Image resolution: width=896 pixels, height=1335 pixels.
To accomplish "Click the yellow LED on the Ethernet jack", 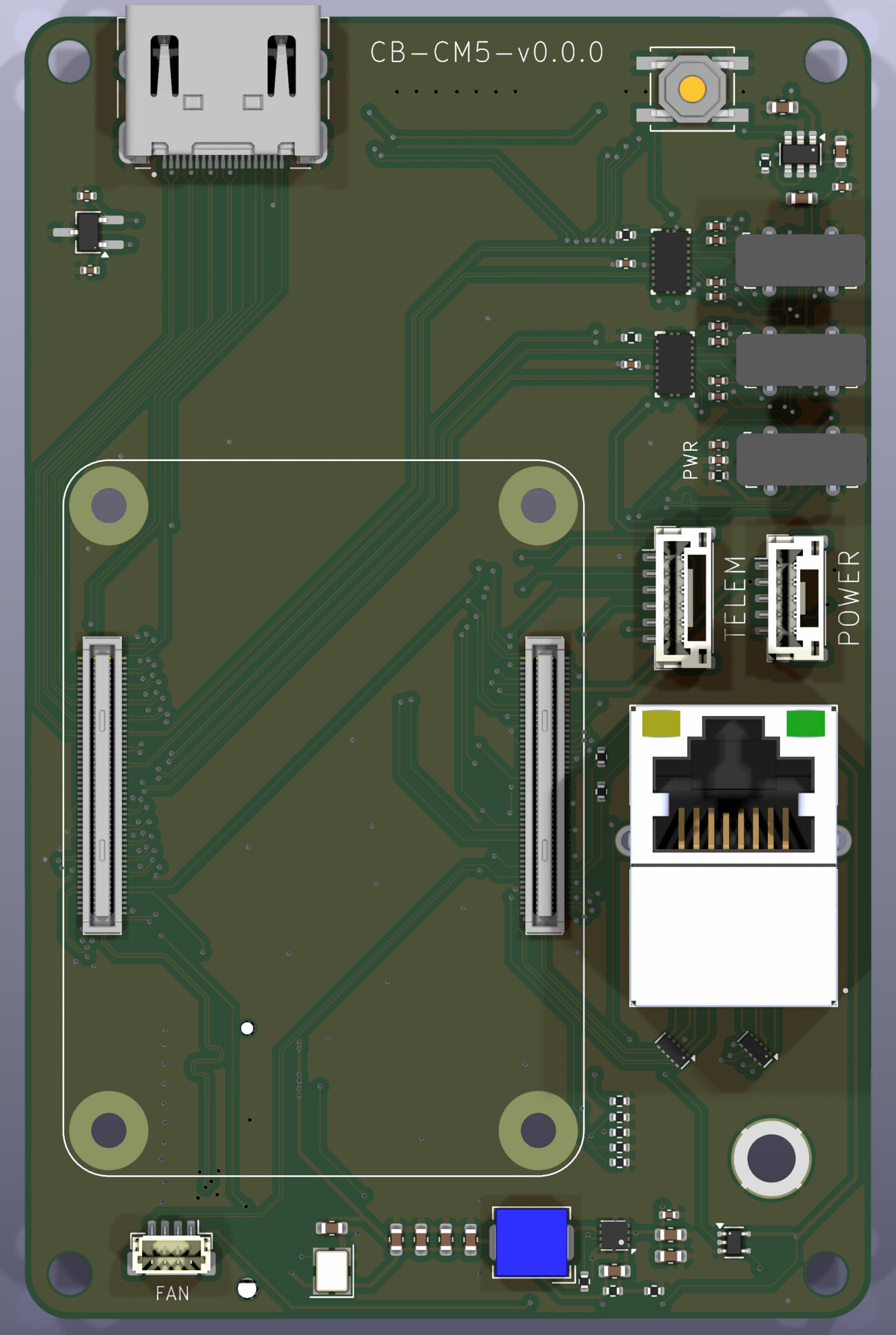I will (x=661, y=724).
